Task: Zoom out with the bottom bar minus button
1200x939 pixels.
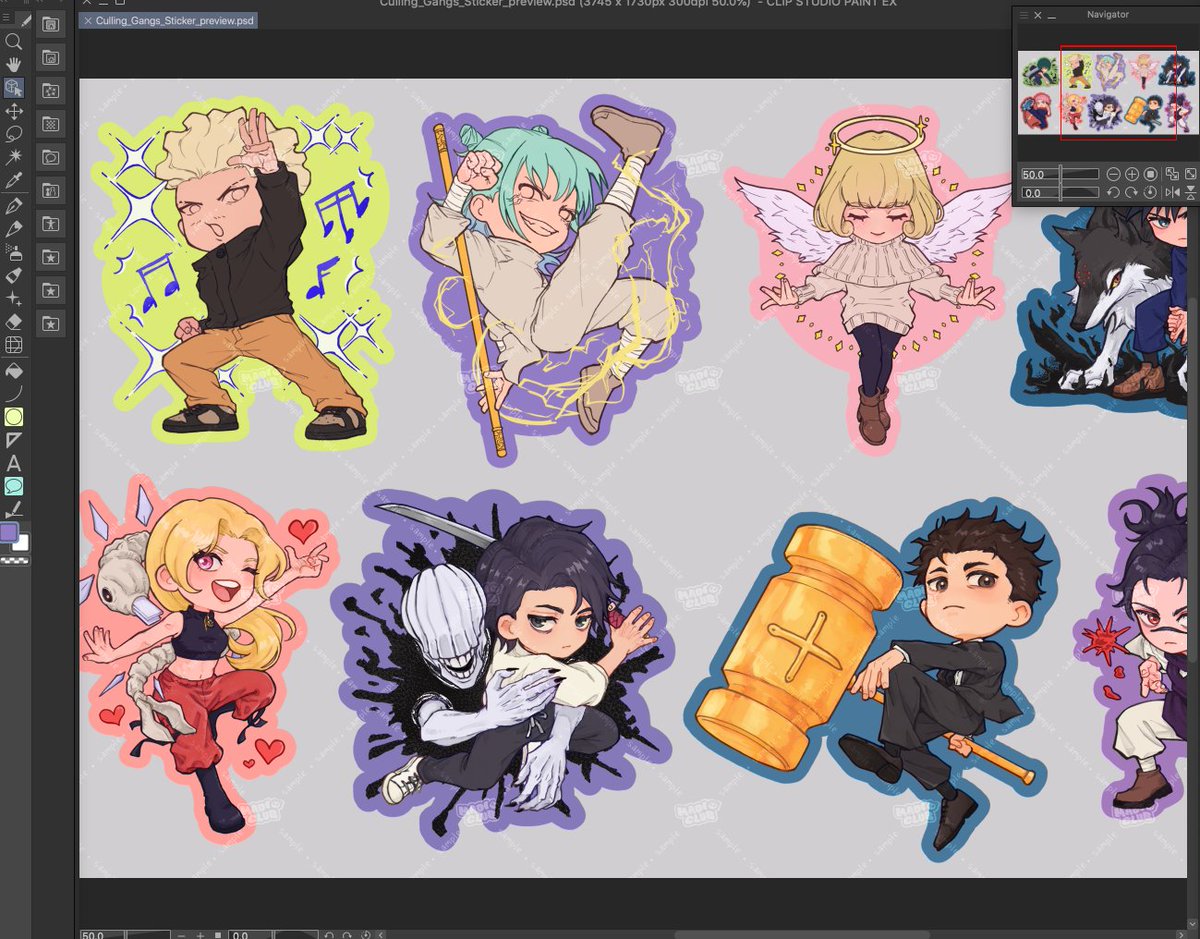Action: pyautogui.click(x=181, y=935)
